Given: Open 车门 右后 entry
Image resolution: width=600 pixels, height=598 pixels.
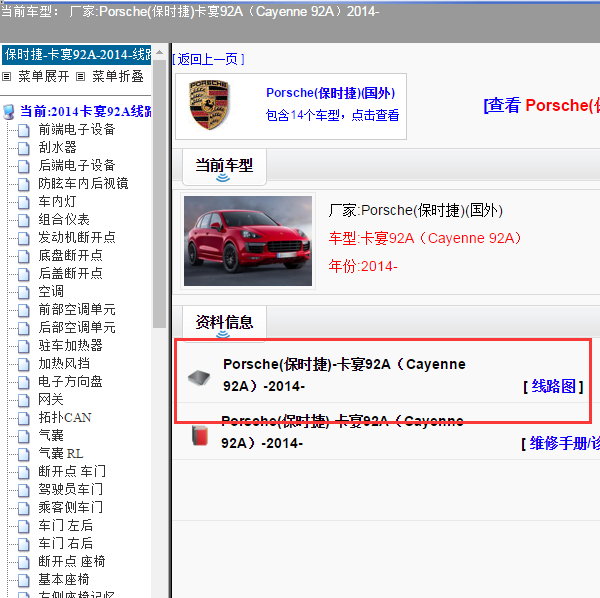Looking at the screenshot, I should [x=65, y=543].
